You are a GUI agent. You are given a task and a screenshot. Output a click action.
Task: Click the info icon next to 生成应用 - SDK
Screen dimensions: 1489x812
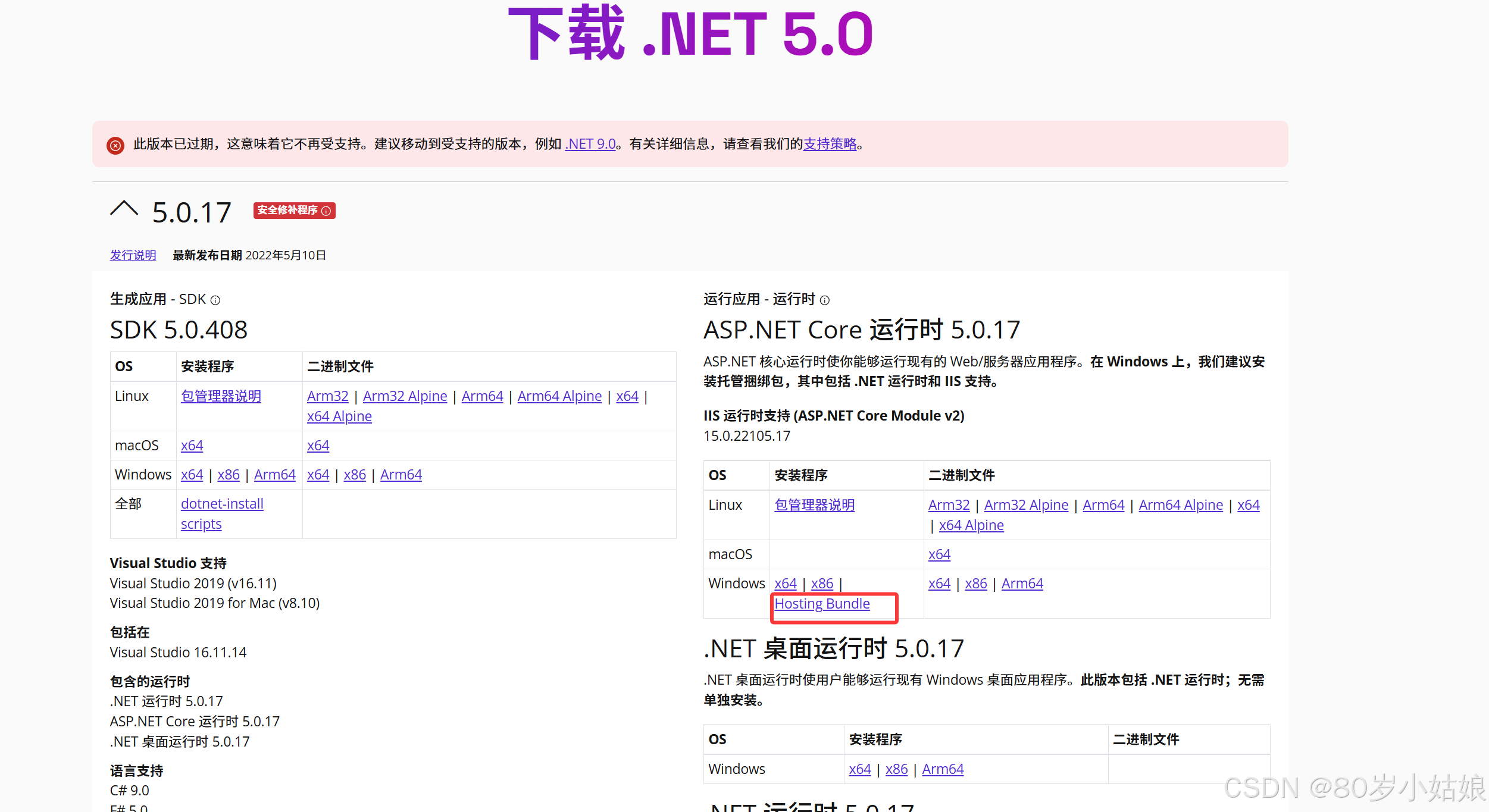pyautogui.click(x=215, y=300)
